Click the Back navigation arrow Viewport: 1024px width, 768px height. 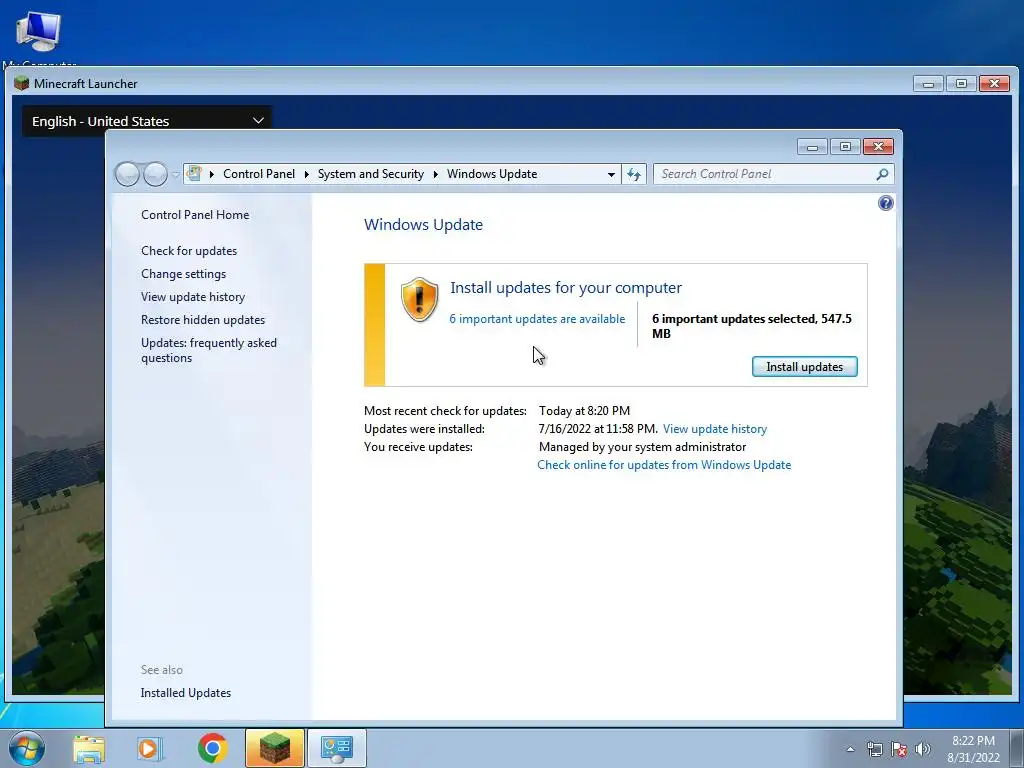tap(127, 174)
